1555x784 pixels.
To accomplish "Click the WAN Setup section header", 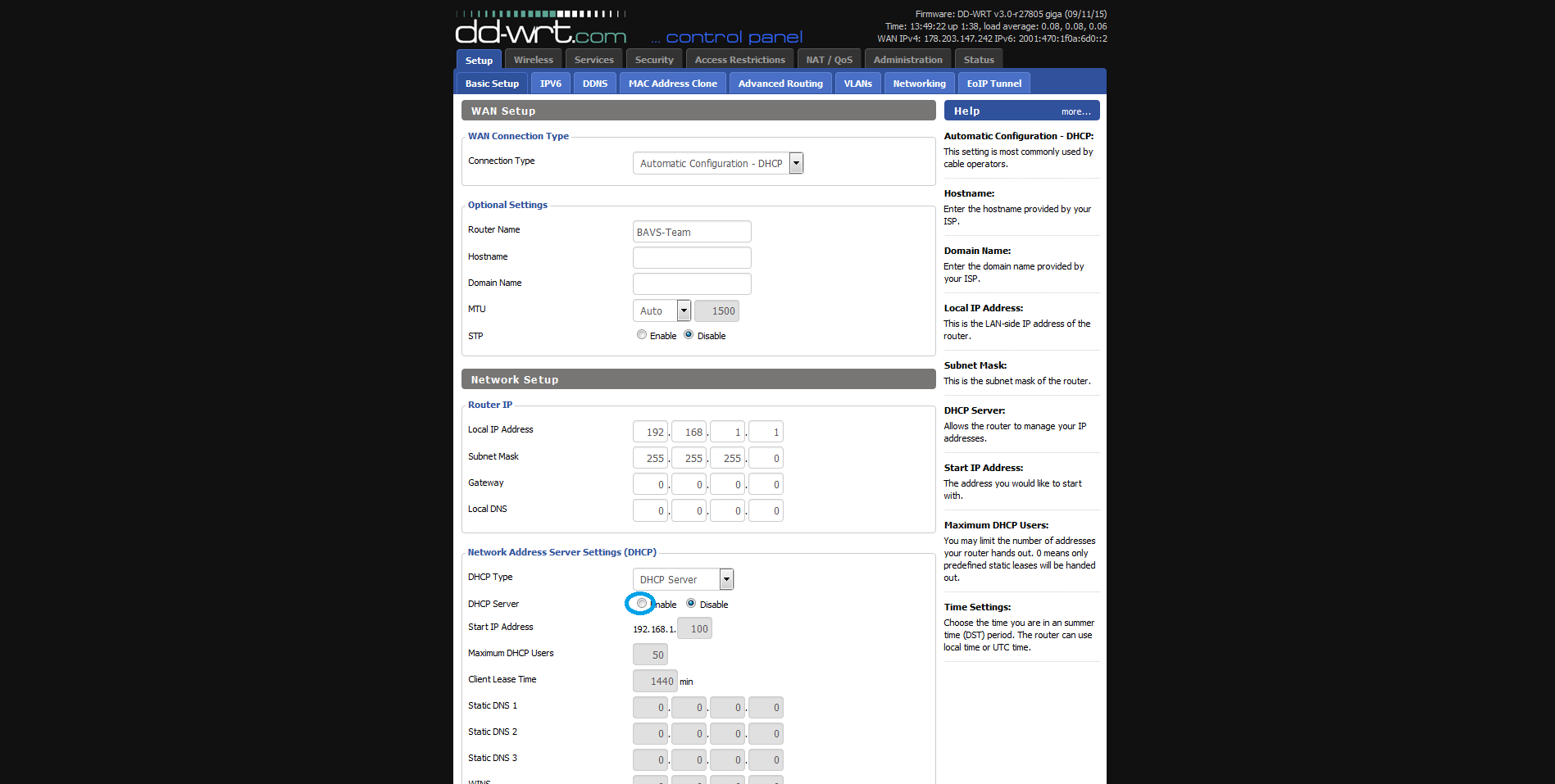I will tap(698, 111).
